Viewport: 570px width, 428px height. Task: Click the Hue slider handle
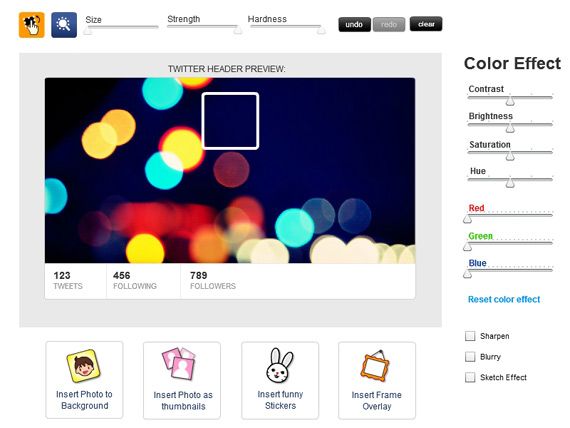[510, 183]
